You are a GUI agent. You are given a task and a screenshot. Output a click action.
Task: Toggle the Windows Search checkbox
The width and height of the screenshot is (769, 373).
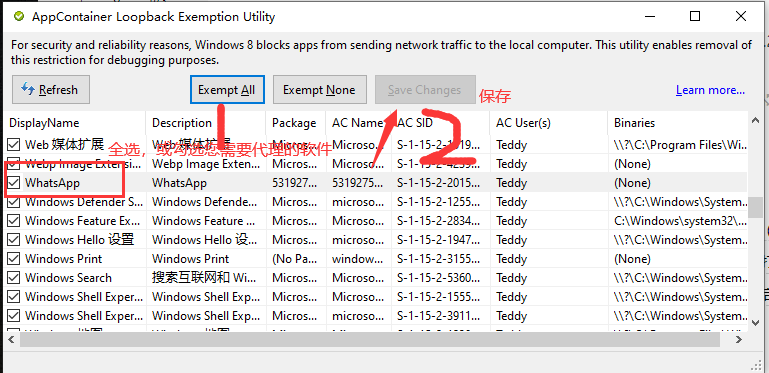tap(14, 278)
